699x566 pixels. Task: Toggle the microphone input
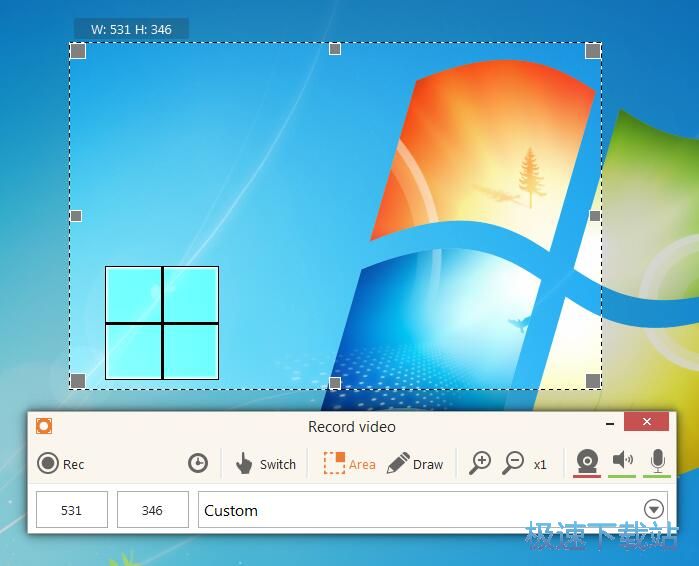point(657,460)
